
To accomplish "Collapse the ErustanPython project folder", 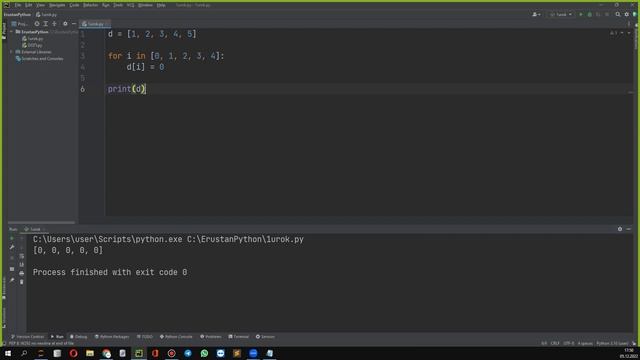I will click(x=12, y=31).
